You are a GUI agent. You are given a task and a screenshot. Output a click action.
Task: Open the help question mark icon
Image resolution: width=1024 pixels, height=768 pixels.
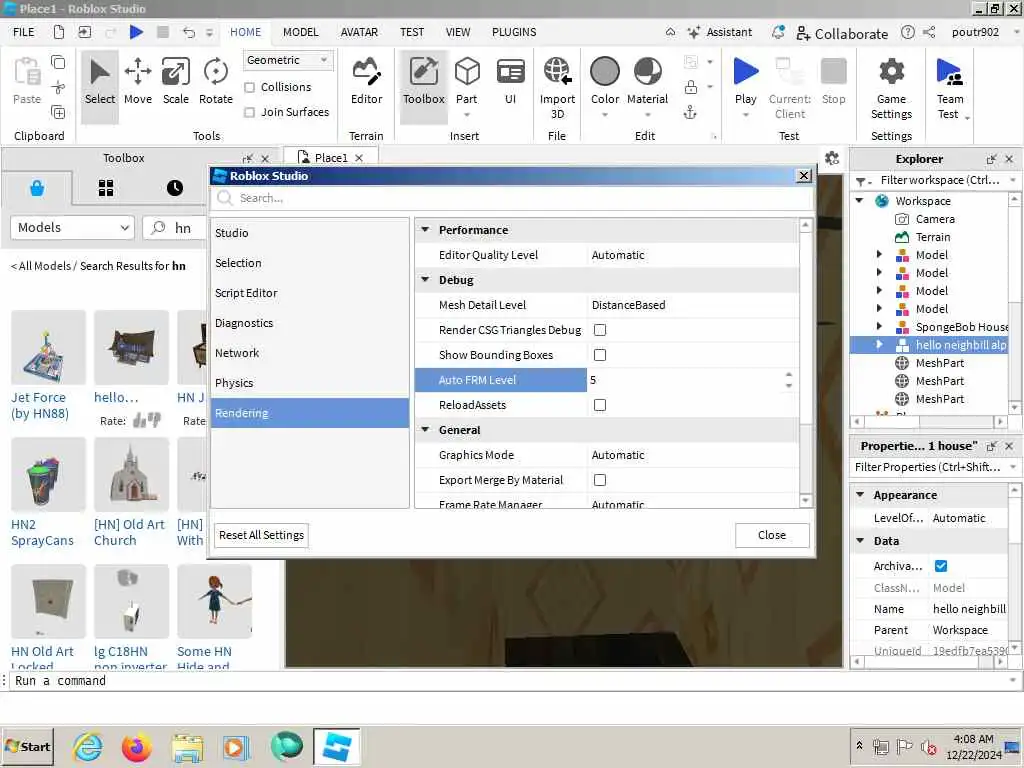coord(908,32)
